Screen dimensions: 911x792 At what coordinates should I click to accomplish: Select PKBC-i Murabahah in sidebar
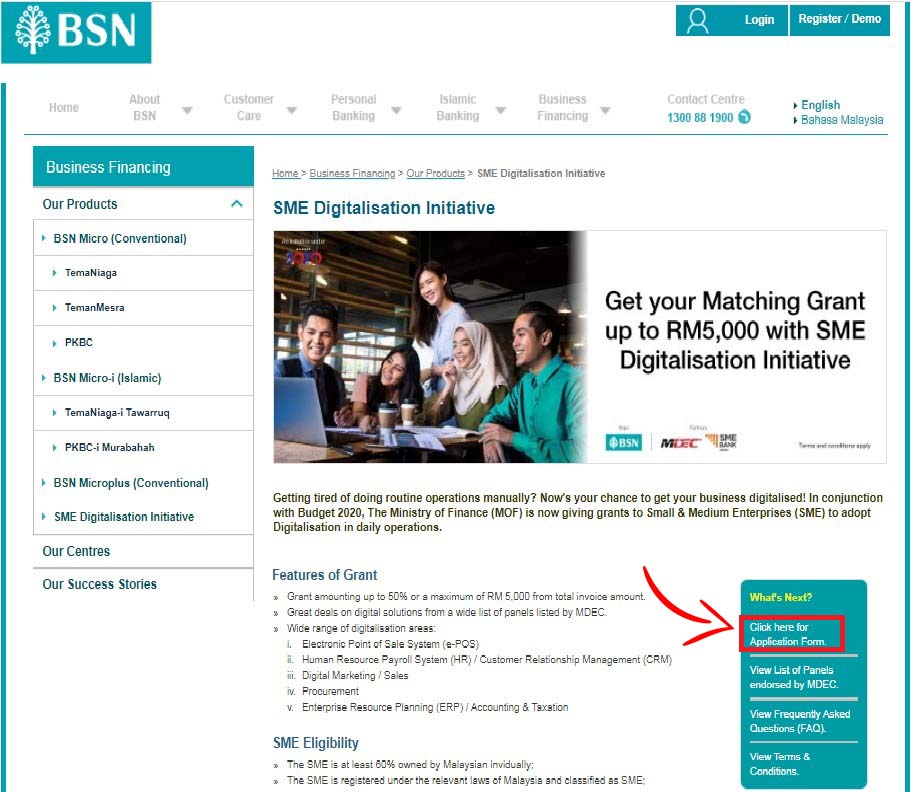[109, 447]
